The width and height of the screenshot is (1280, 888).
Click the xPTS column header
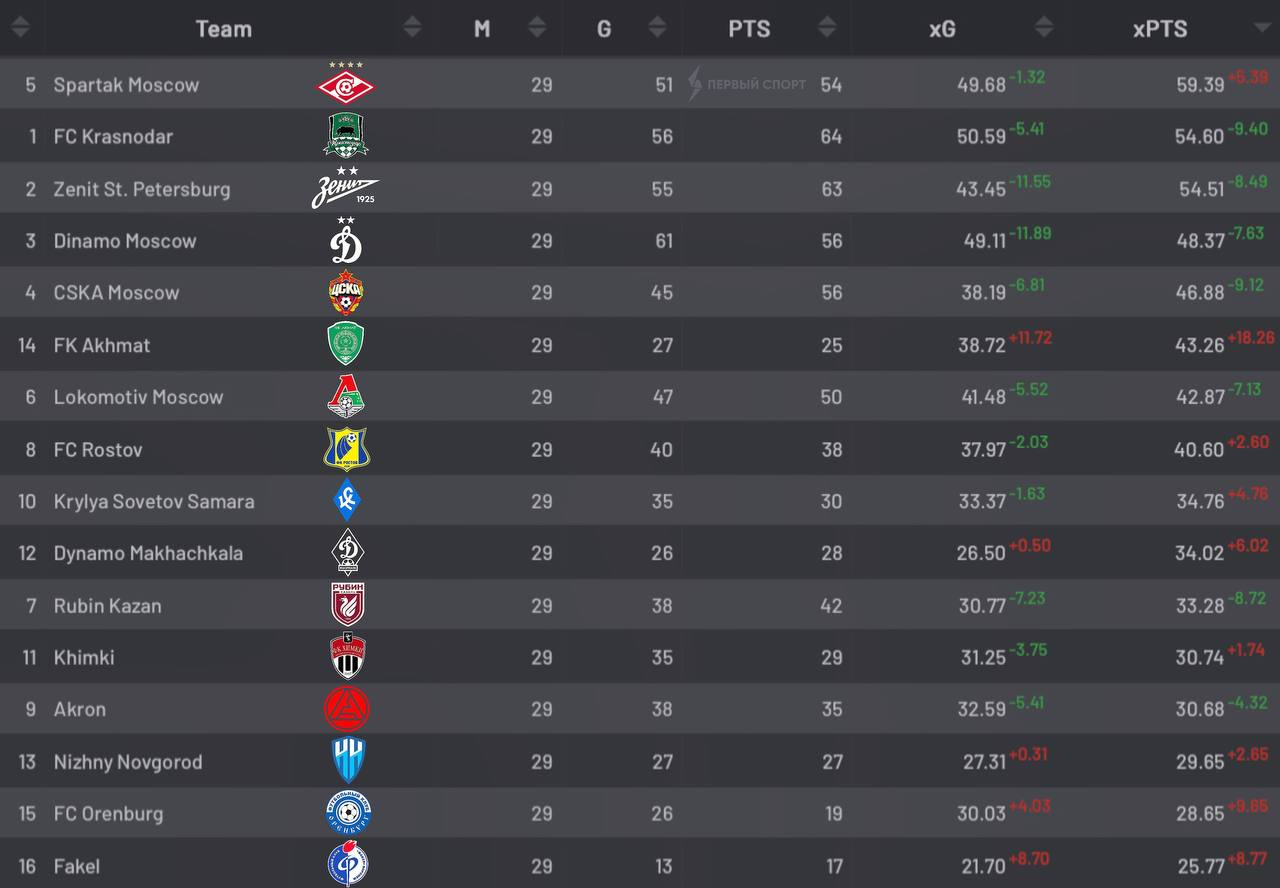1160,29
